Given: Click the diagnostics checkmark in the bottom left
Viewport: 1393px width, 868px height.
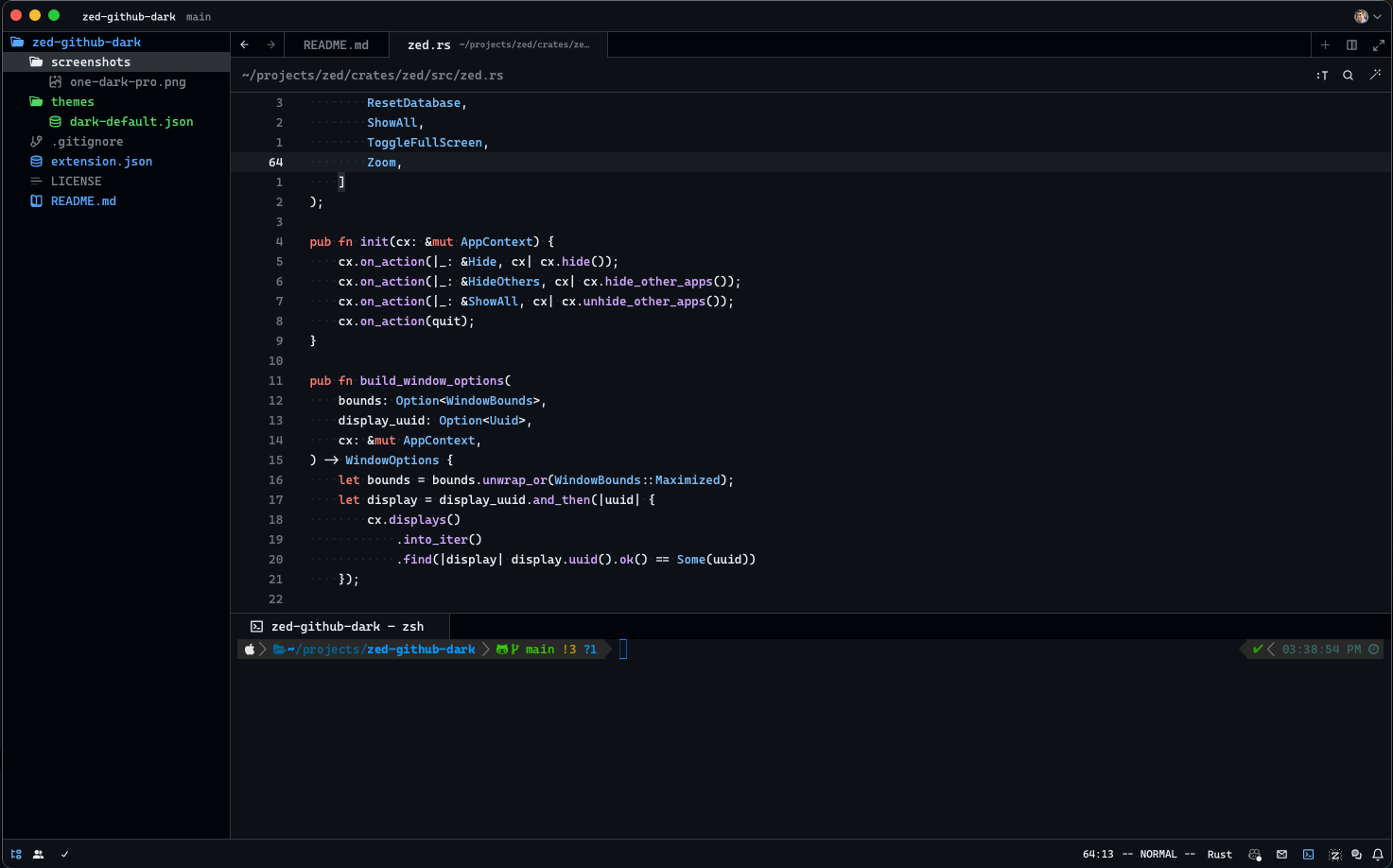Looking at the screenshot, I should coord(64,854).
